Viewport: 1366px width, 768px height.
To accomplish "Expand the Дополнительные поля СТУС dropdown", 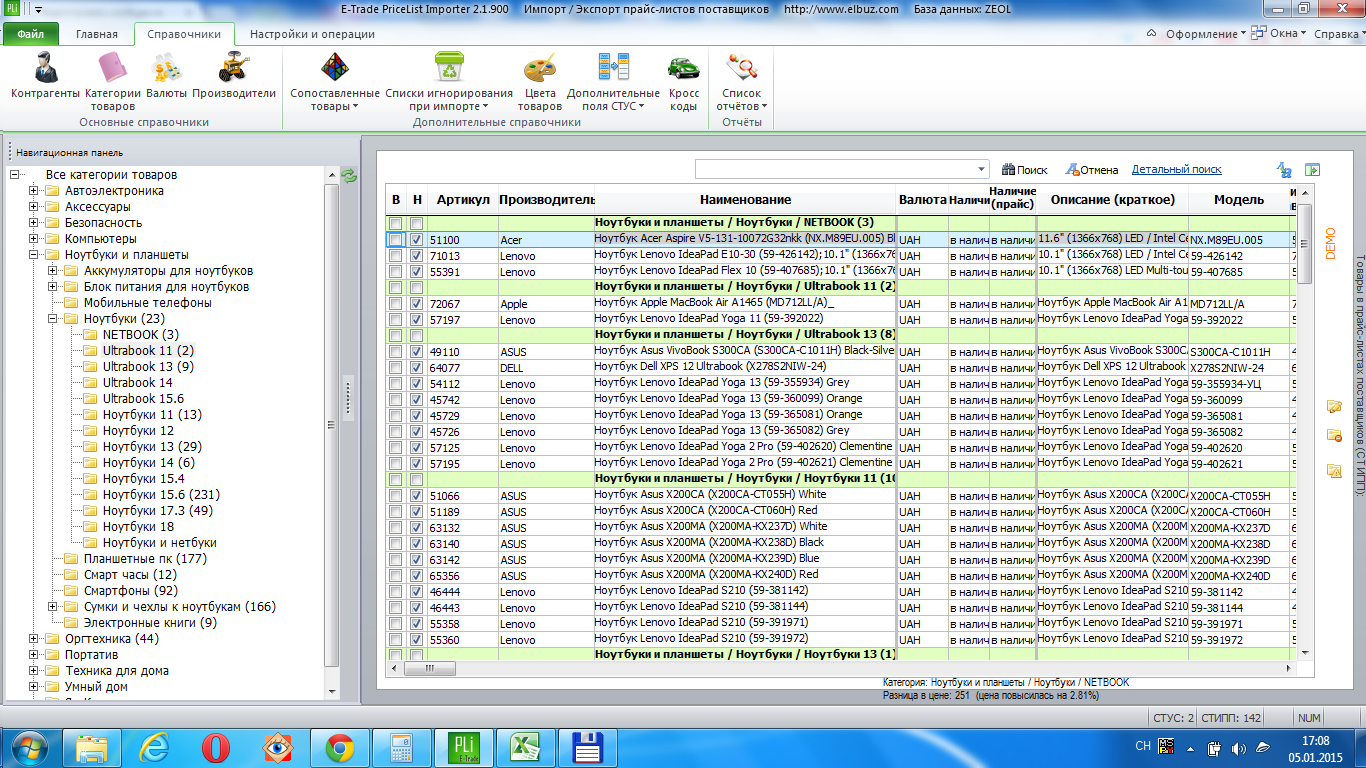I will pyautogui.click(x=613, y=80).
